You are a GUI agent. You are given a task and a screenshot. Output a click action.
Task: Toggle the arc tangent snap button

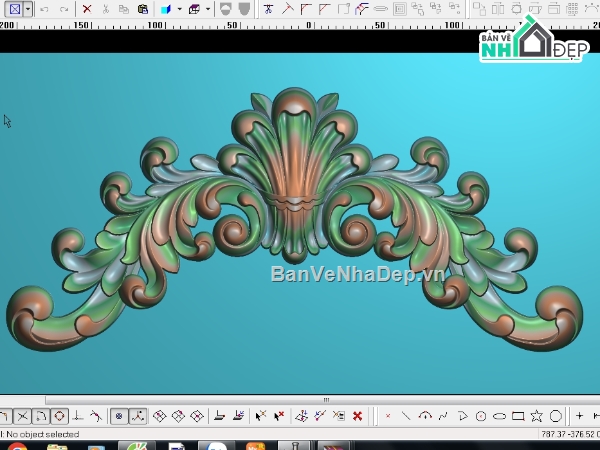point(41,416)
